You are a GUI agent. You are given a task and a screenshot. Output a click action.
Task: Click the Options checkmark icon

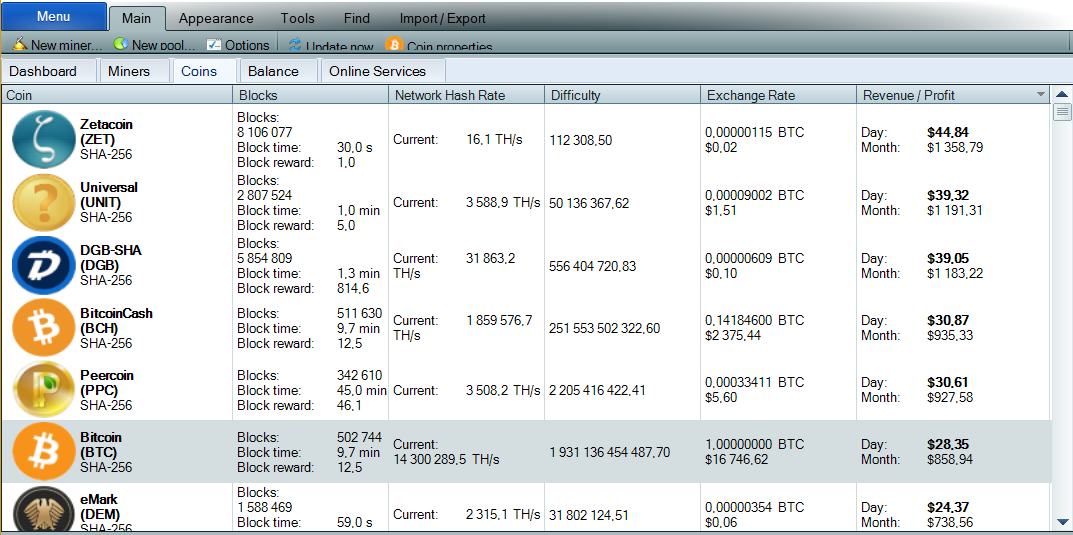(x=214, y=44)
